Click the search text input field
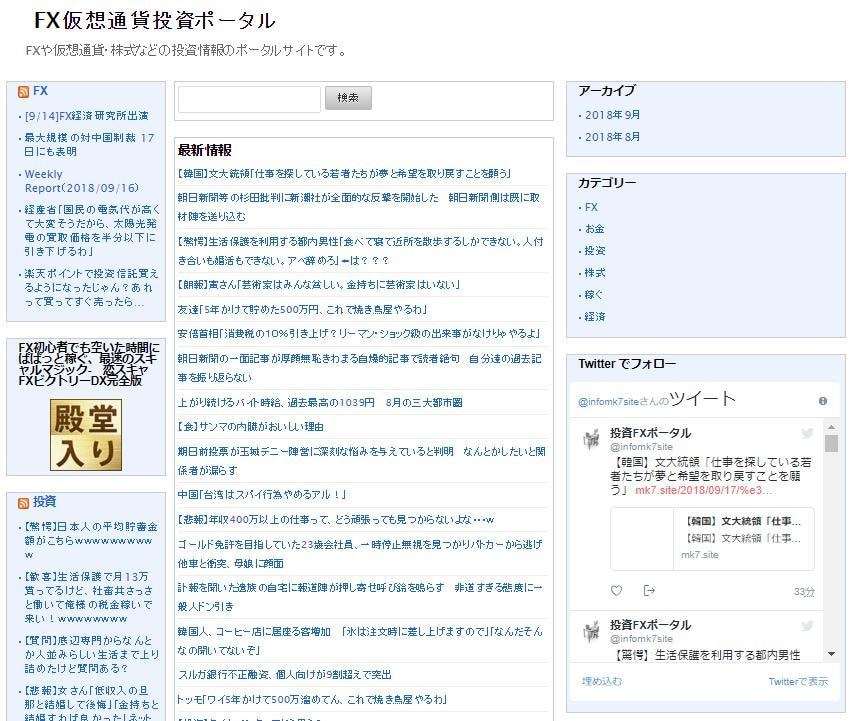 (249, 100)
